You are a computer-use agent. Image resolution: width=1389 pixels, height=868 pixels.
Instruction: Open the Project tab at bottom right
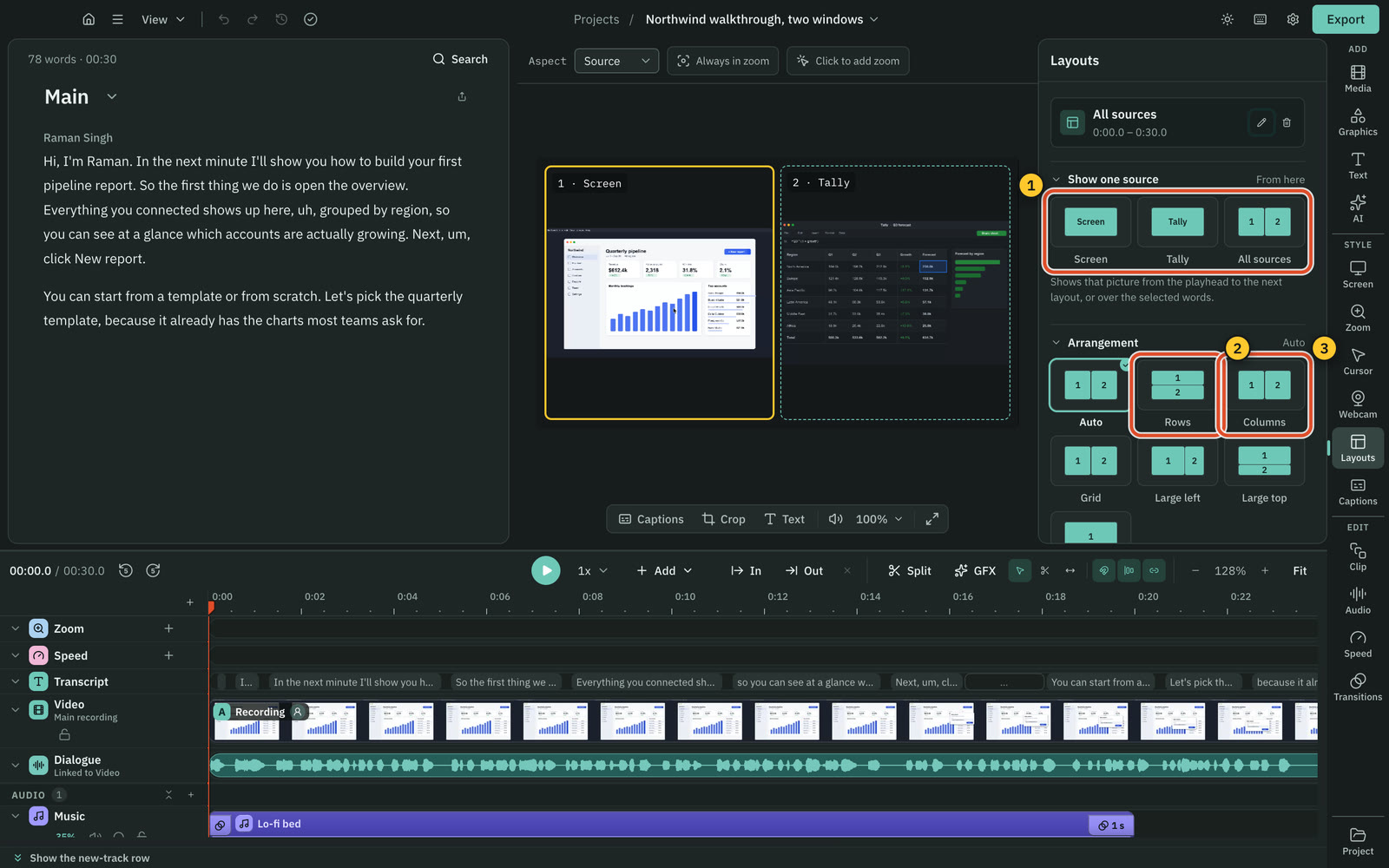pos(1358,841)
